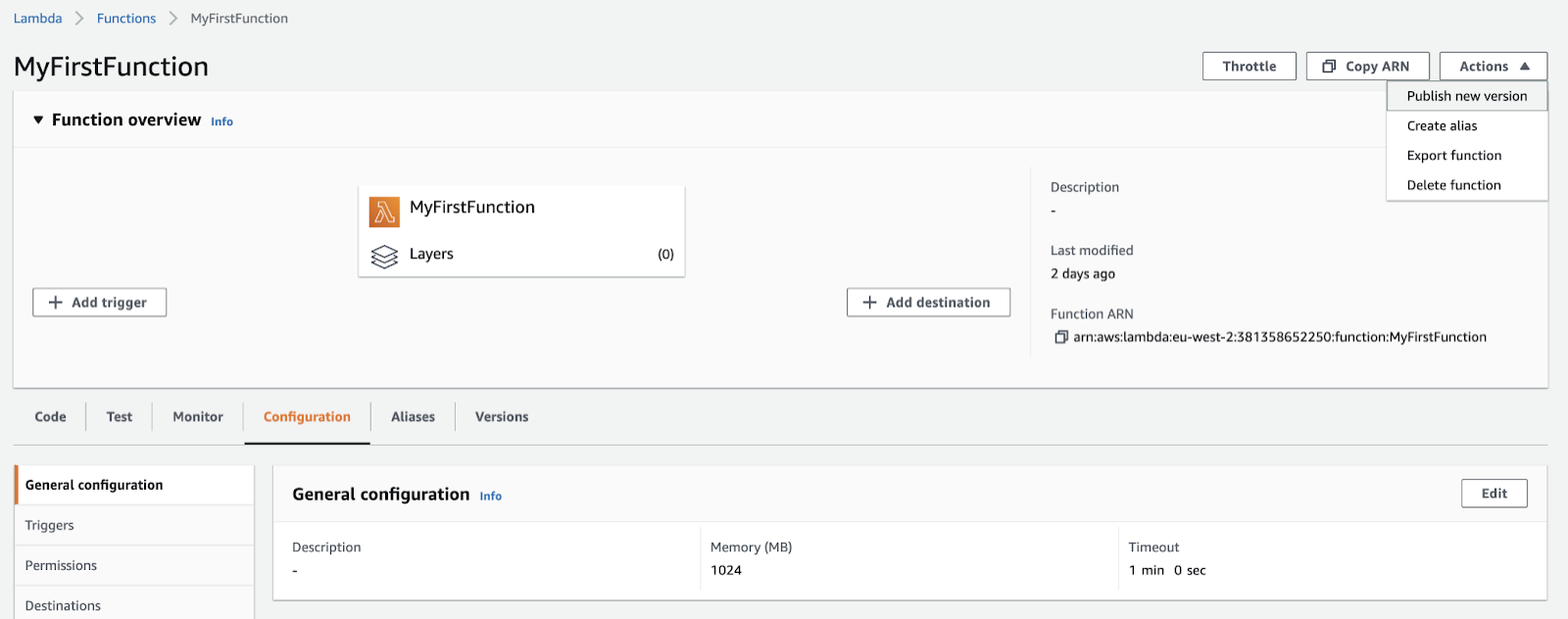
Task: Click the MyFirstFunction page heading
Action: click(x=111, y=67)
